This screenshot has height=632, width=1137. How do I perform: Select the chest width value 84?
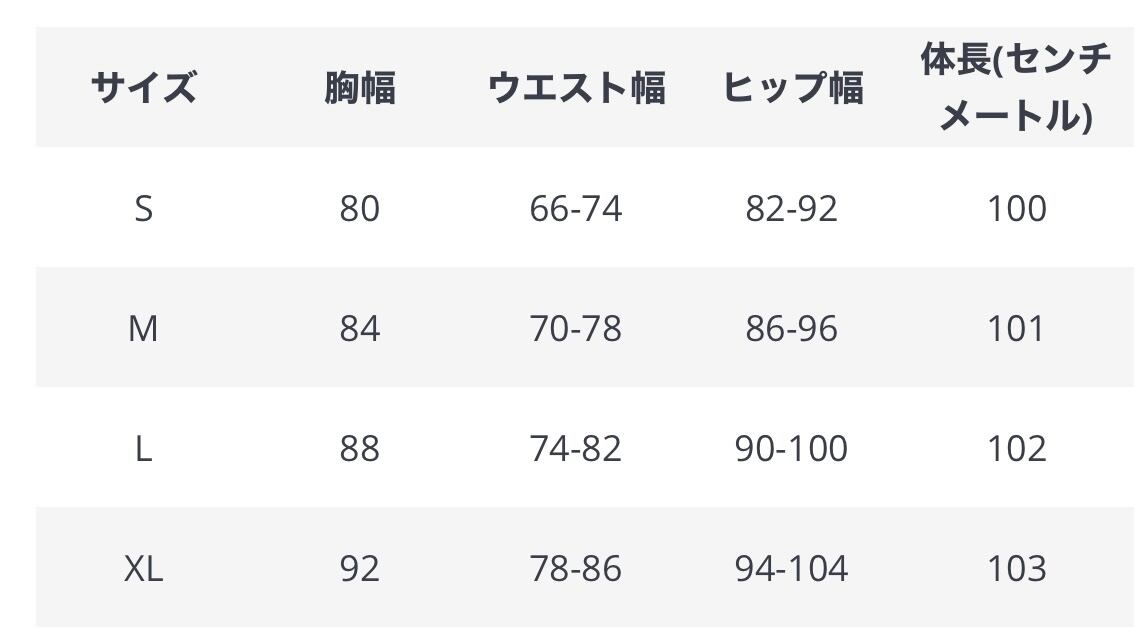(359, 328)
